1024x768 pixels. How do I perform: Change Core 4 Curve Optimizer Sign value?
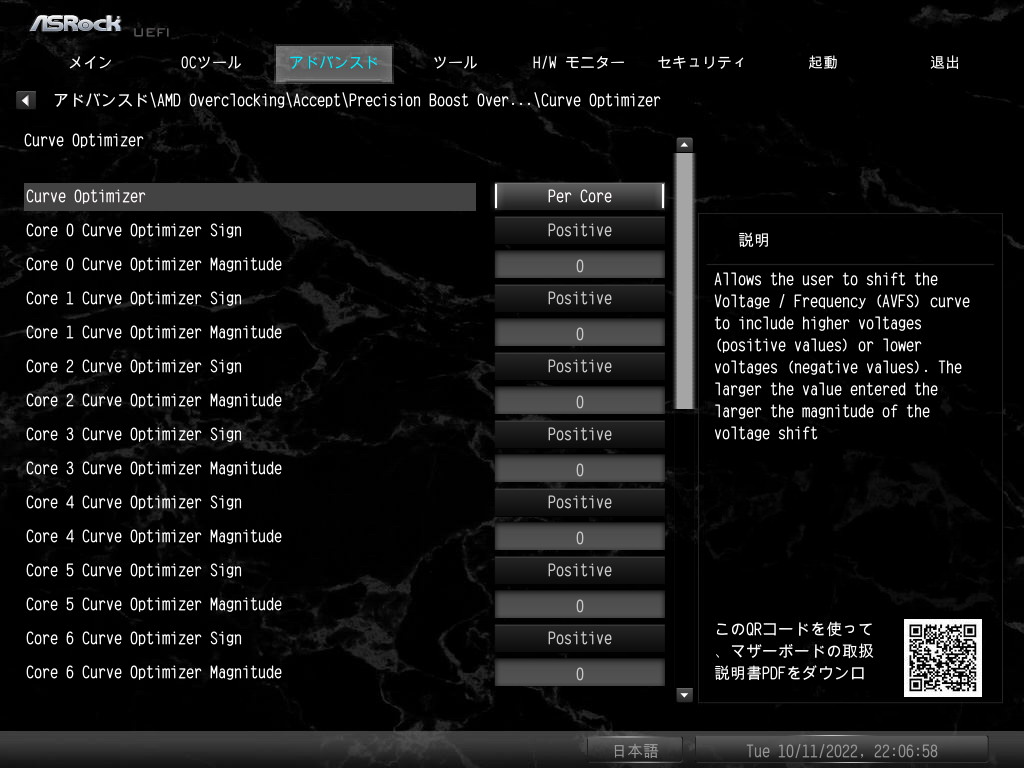579,502
